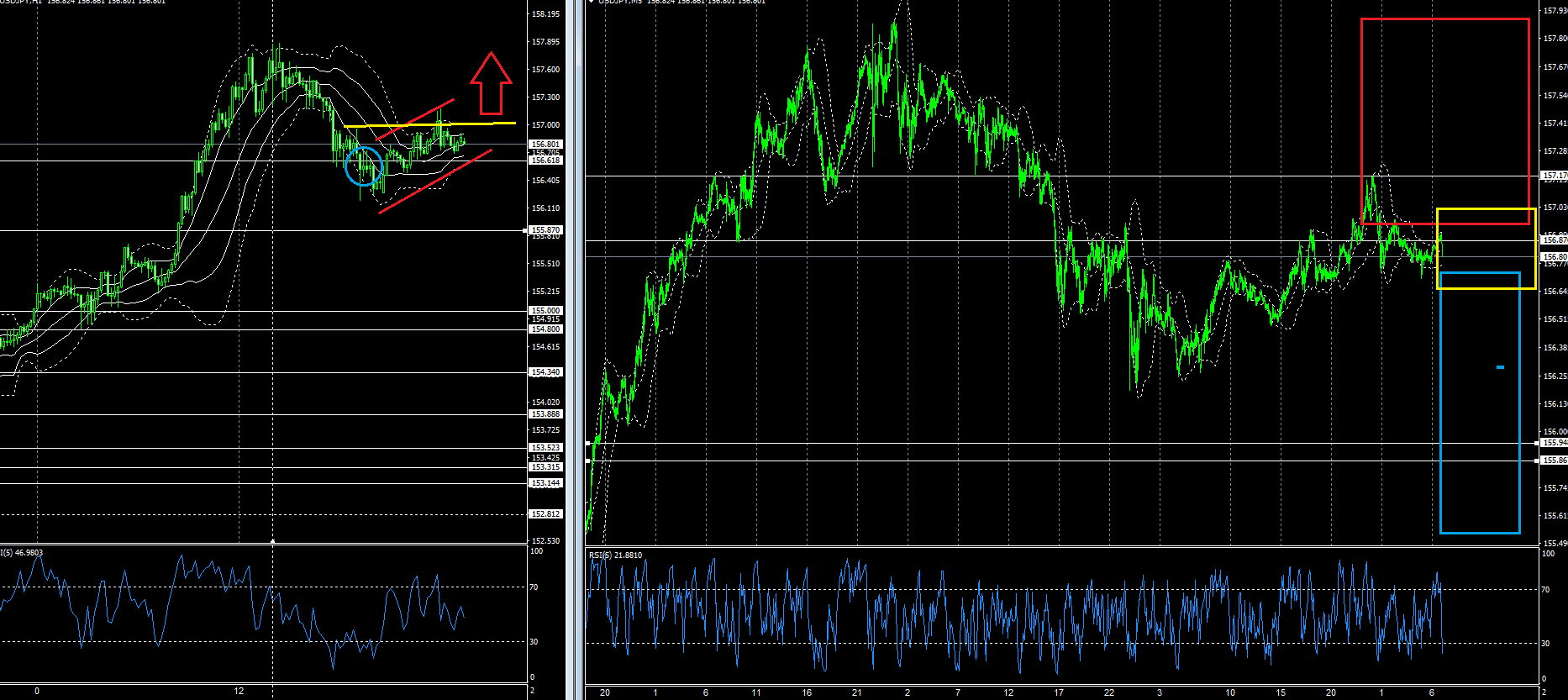Click the 154.340 price level label
Image resolution: width=1568 pixels, height=700 pixels.
pyautogui.click(x=545, y=372)
